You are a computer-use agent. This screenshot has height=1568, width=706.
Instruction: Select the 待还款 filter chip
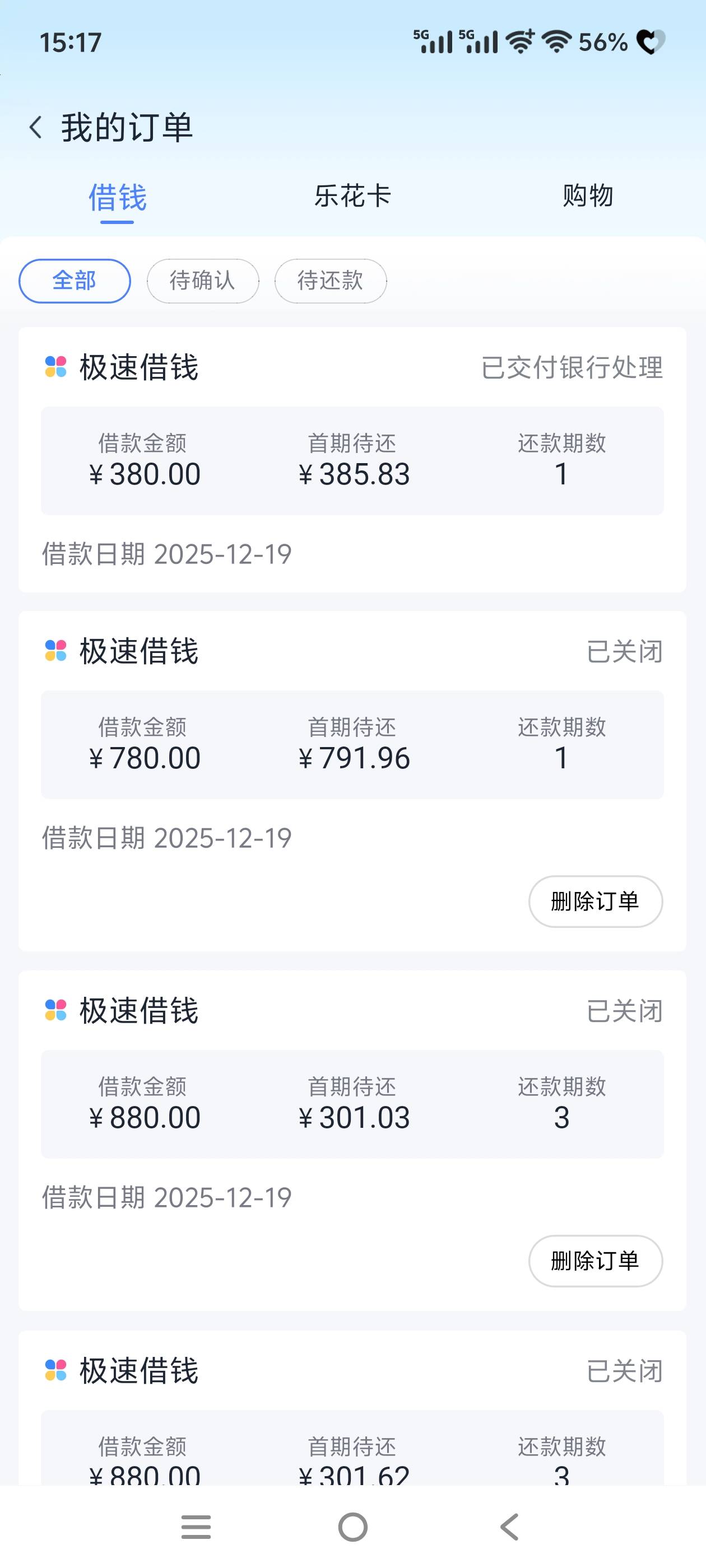pyautogui.click(x=330, y=281)
